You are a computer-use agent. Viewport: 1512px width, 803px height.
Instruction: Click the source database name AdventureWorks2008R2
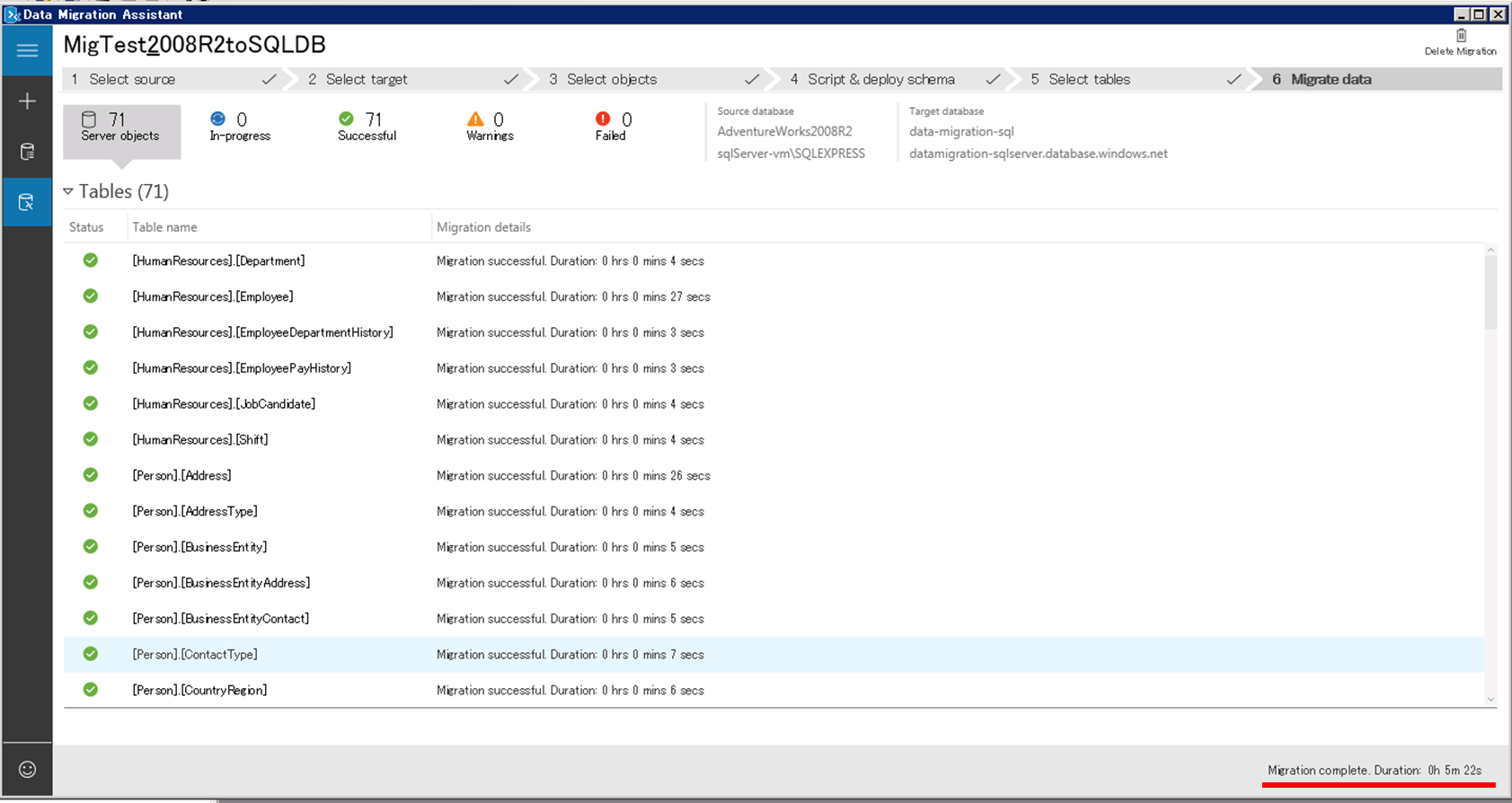click(784, 131)
